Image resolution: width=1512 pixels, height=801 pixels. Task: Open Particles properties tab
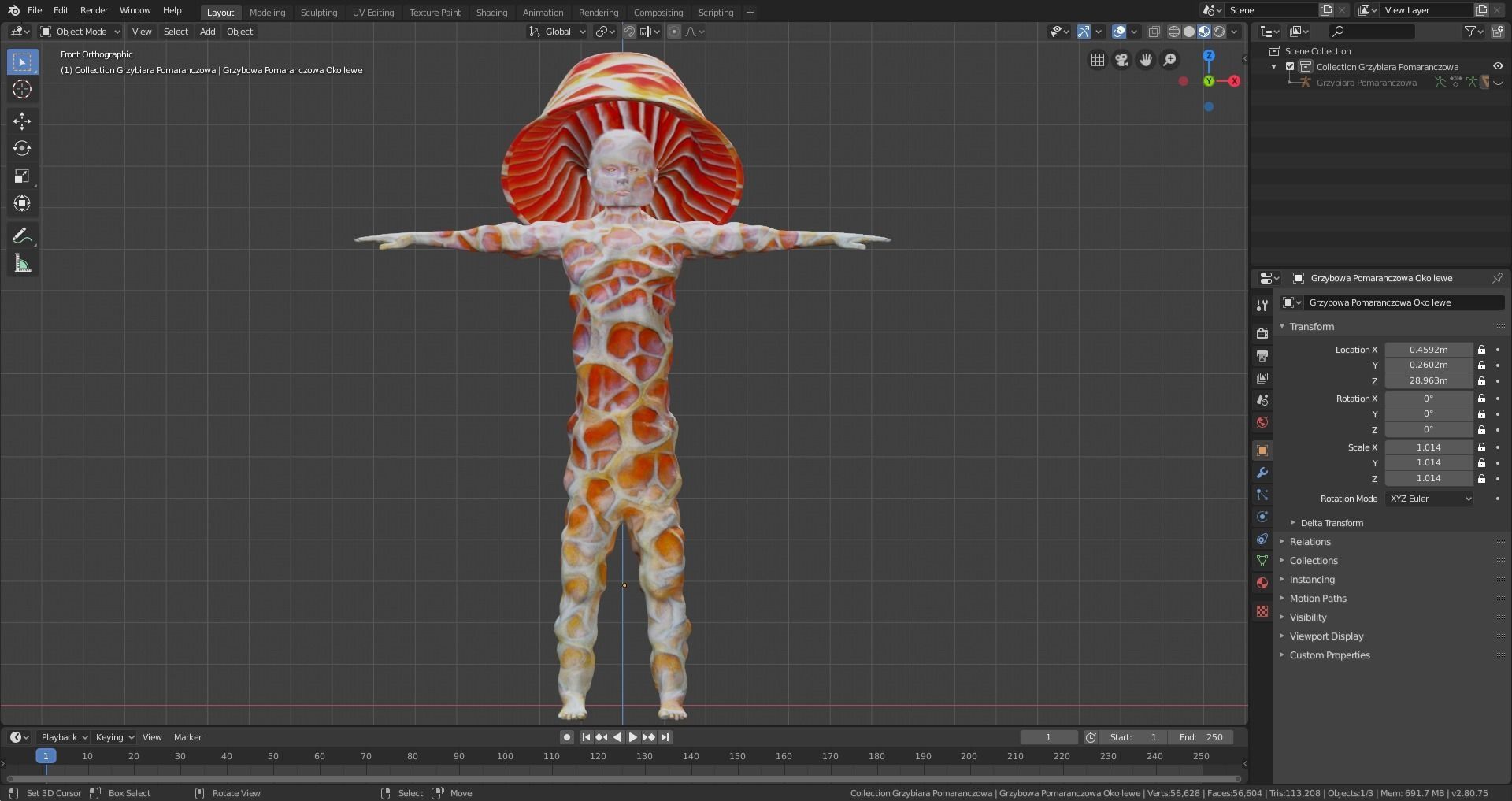point(1262,495)
